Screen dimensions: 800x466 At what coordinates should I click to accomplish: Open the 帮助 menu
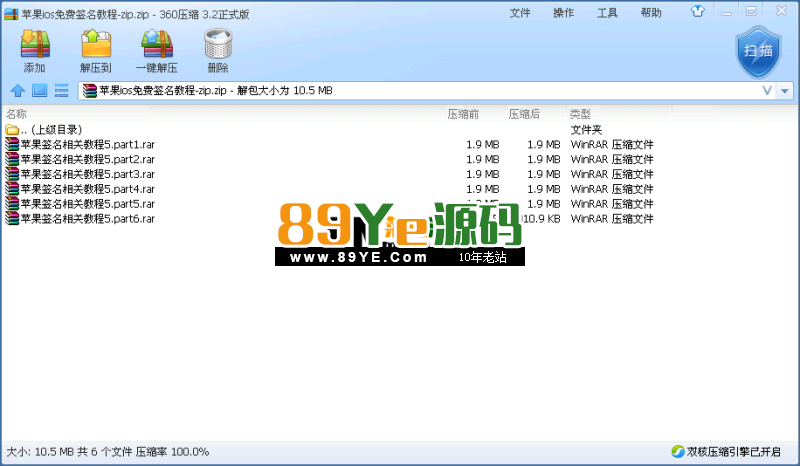[x=651, y=13]
